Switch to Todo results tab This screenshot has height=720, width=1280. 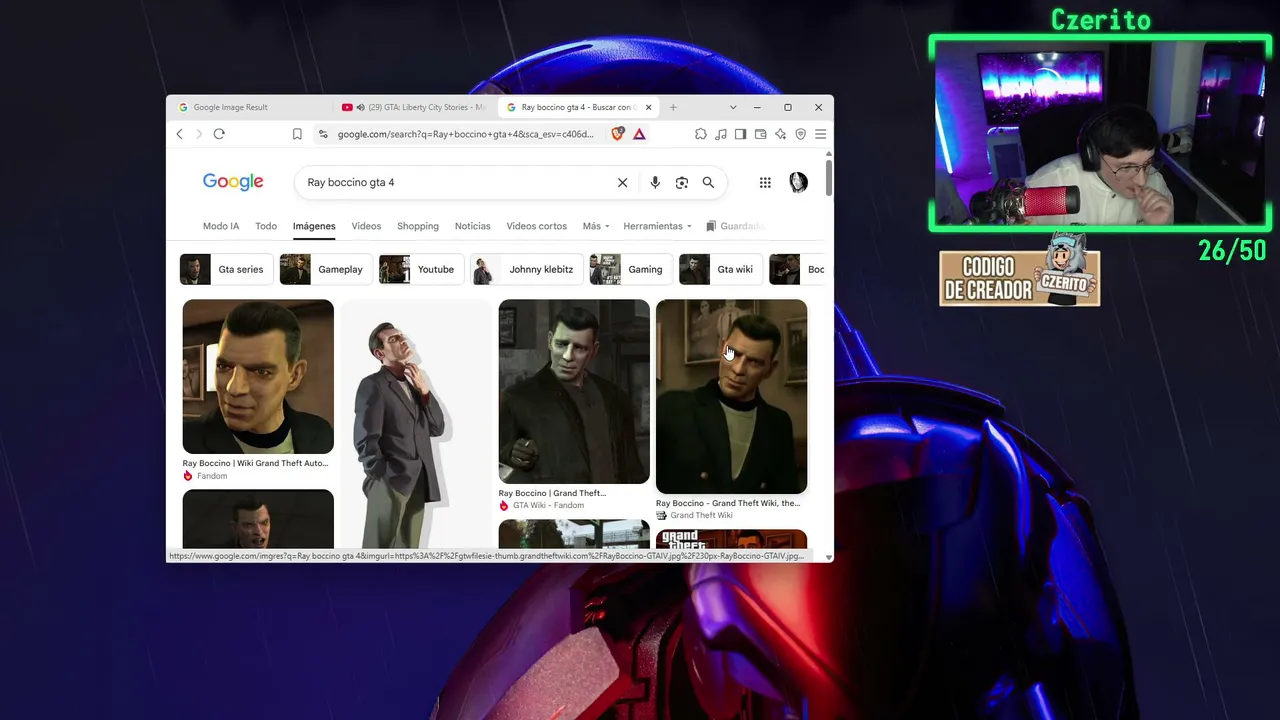(266, 226)
